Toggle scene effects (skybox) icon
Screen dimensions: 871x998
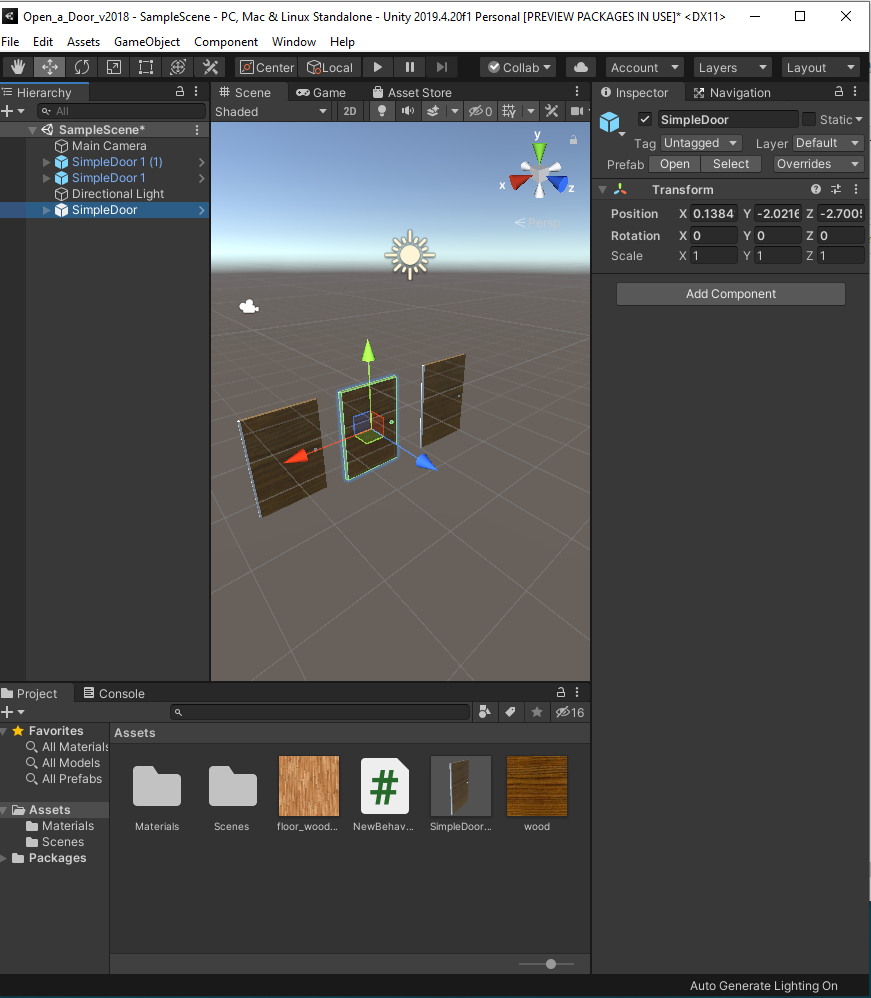433,111
